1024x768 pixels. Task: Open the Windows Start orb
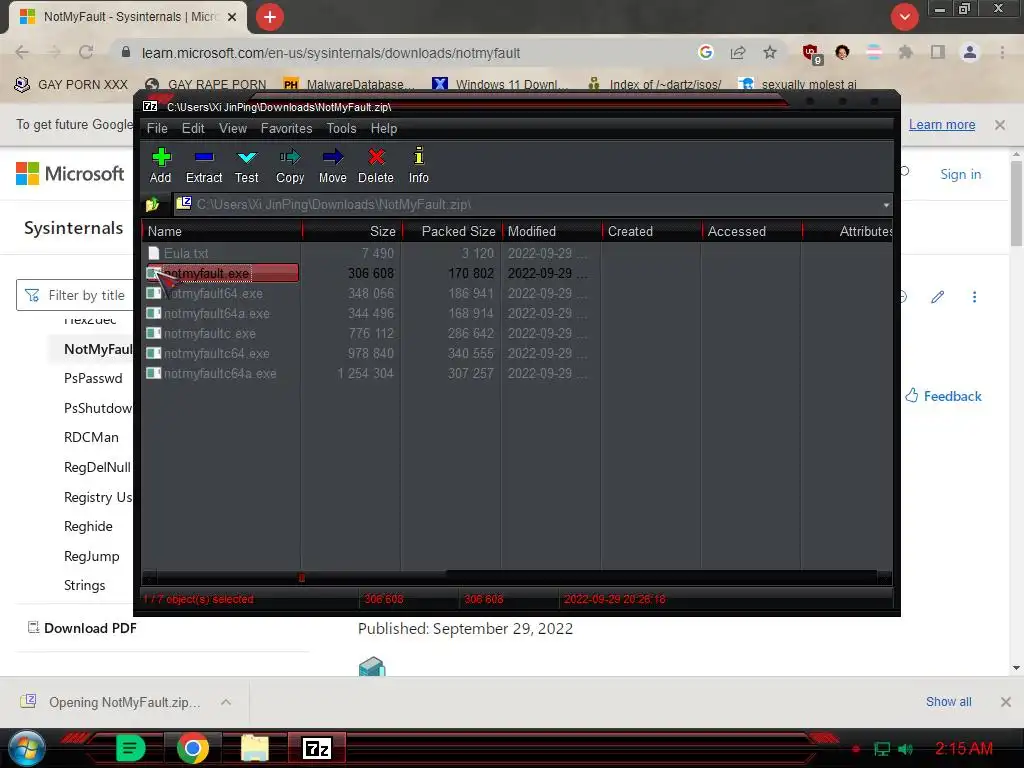tap(25, 748)
